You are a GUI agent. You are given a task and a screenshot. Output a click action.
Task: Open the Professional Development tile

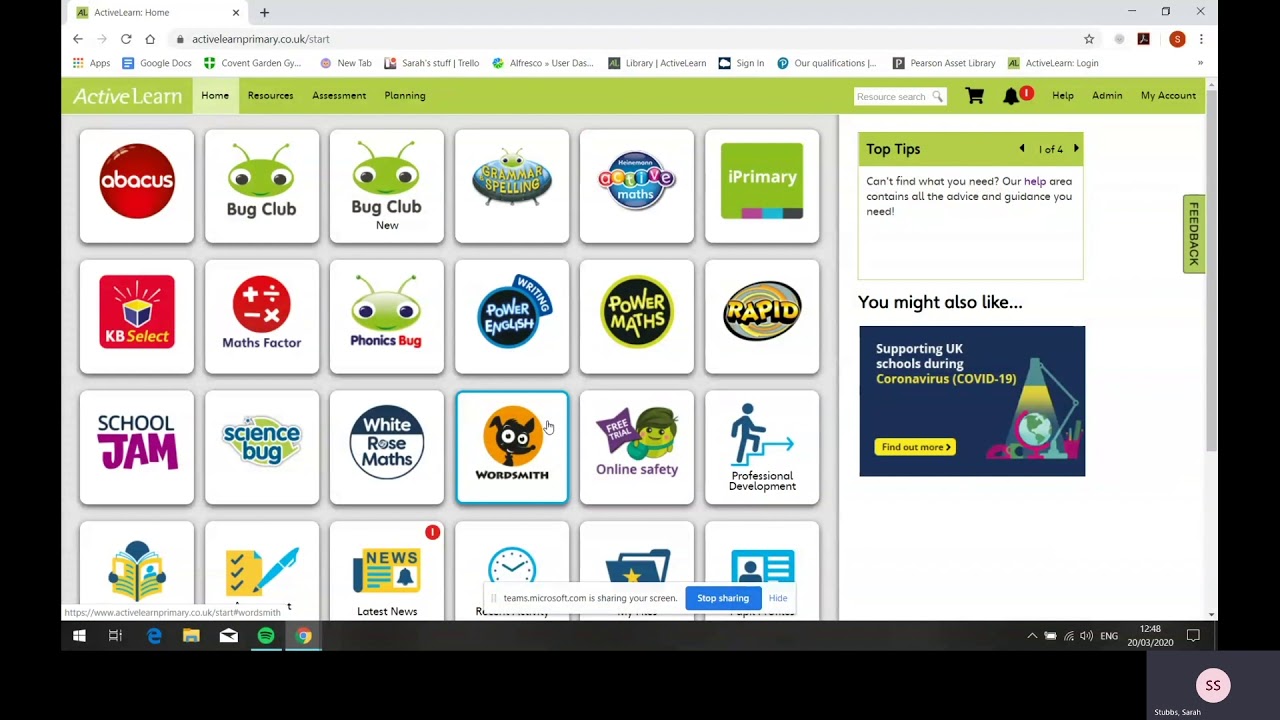point(762,448)
